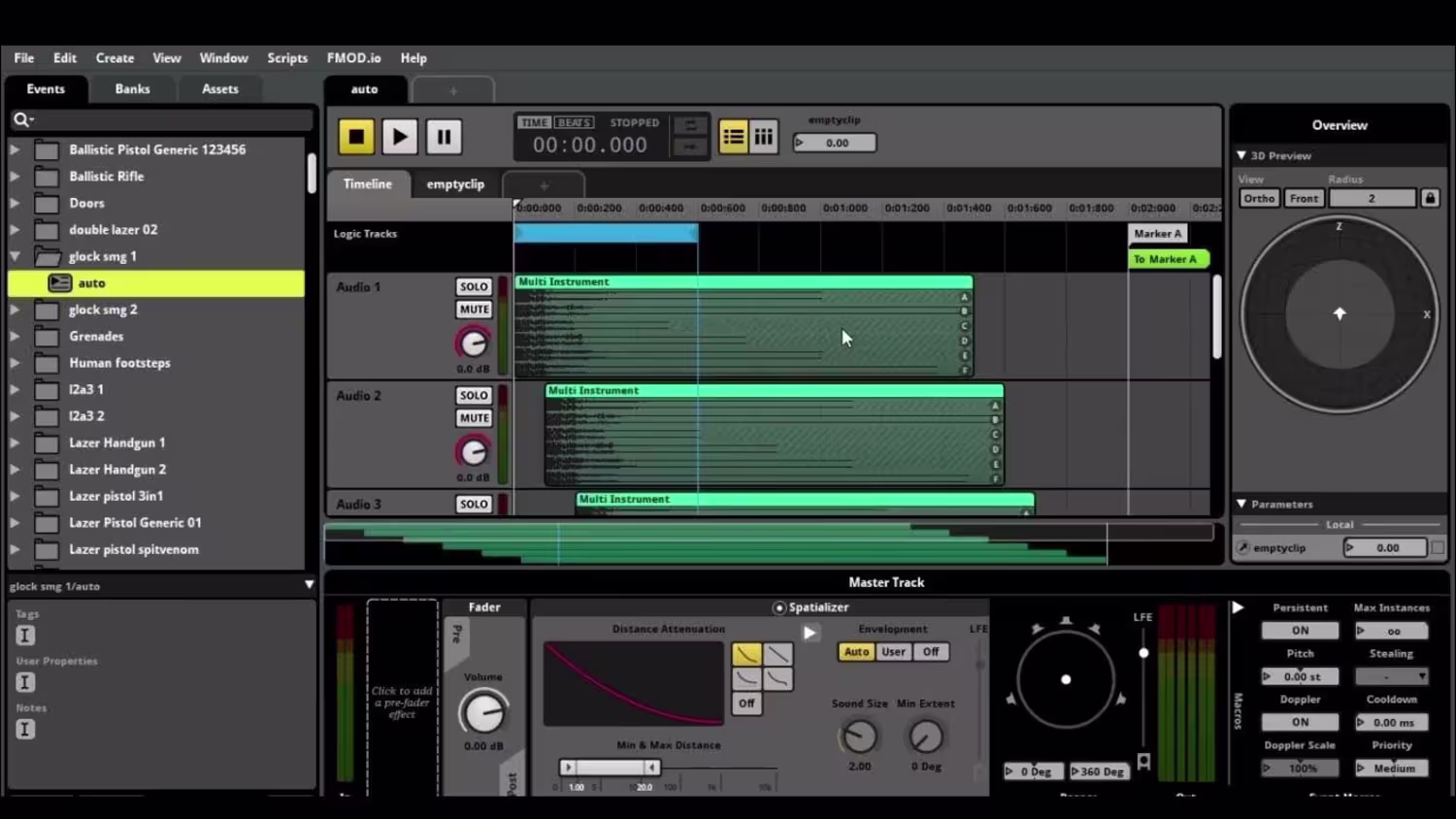1456x819 pixels.
Task: Click the Fader Volume knob
Action: pyautogui.click(x=482, y=713)
